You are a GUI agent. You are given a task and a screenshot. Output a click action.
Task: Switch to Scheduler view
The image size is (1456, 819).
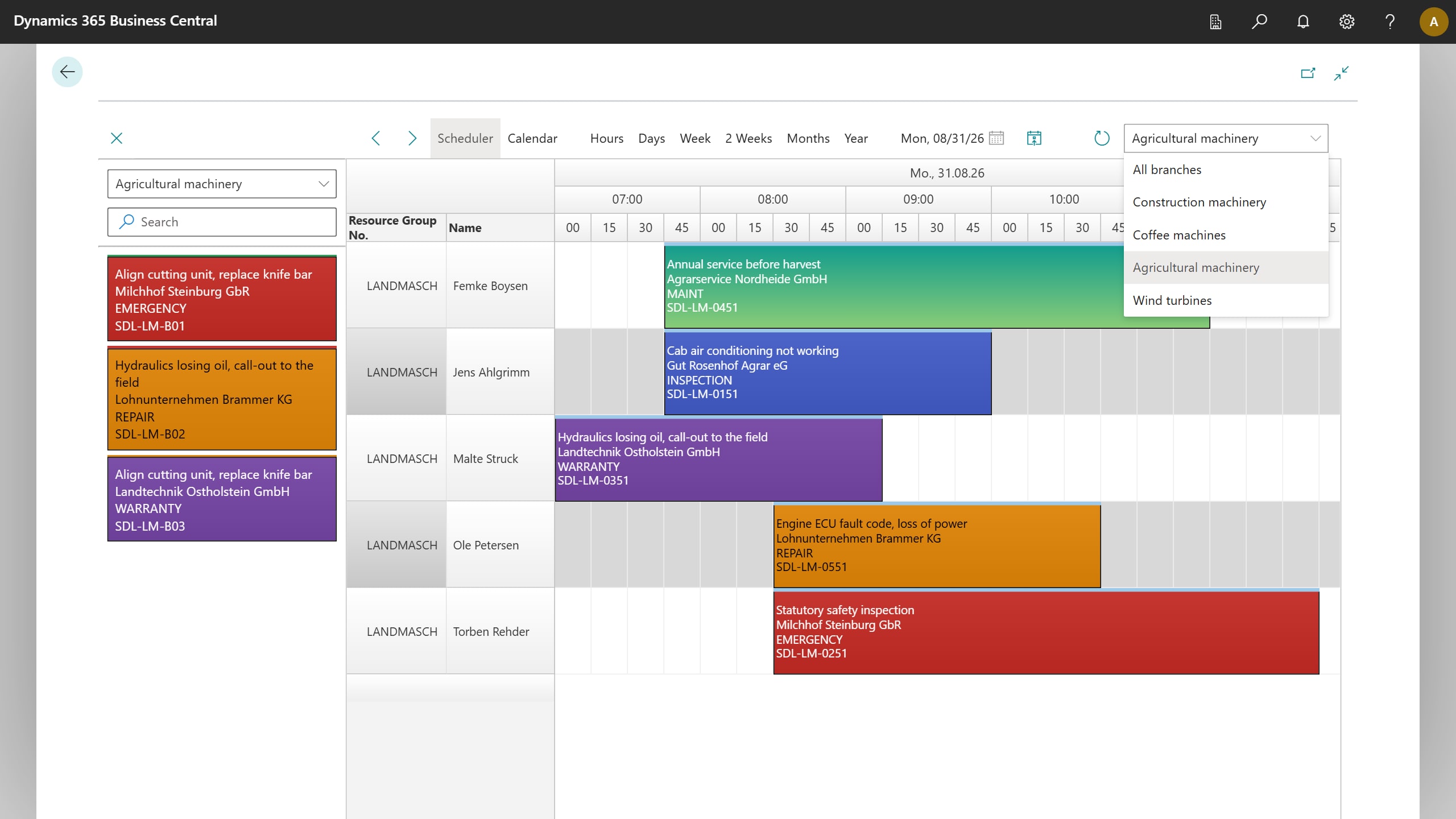tap(465, 138)
